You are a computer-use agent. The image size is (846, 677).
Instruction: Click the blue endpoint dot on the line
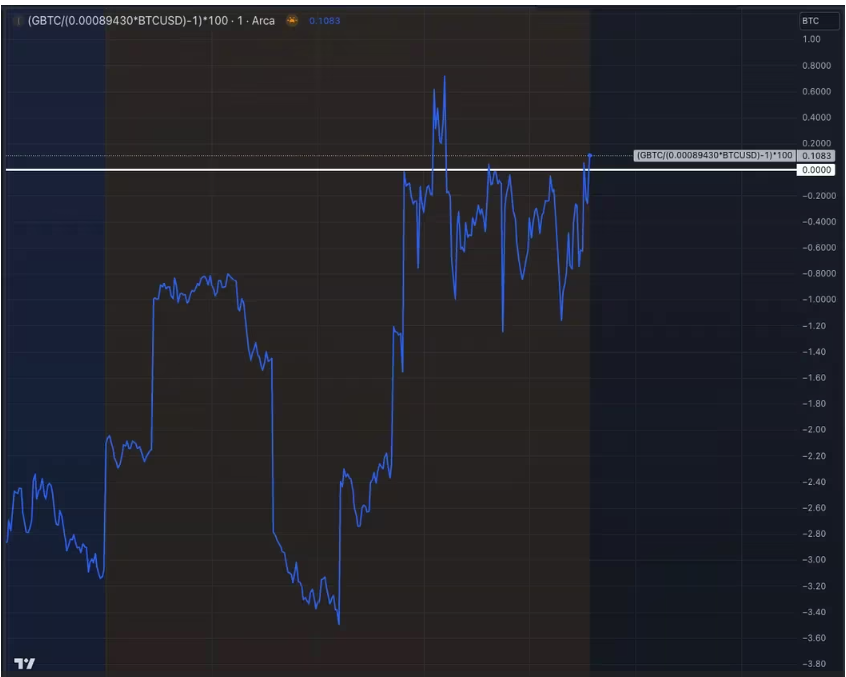click(590, 155)
